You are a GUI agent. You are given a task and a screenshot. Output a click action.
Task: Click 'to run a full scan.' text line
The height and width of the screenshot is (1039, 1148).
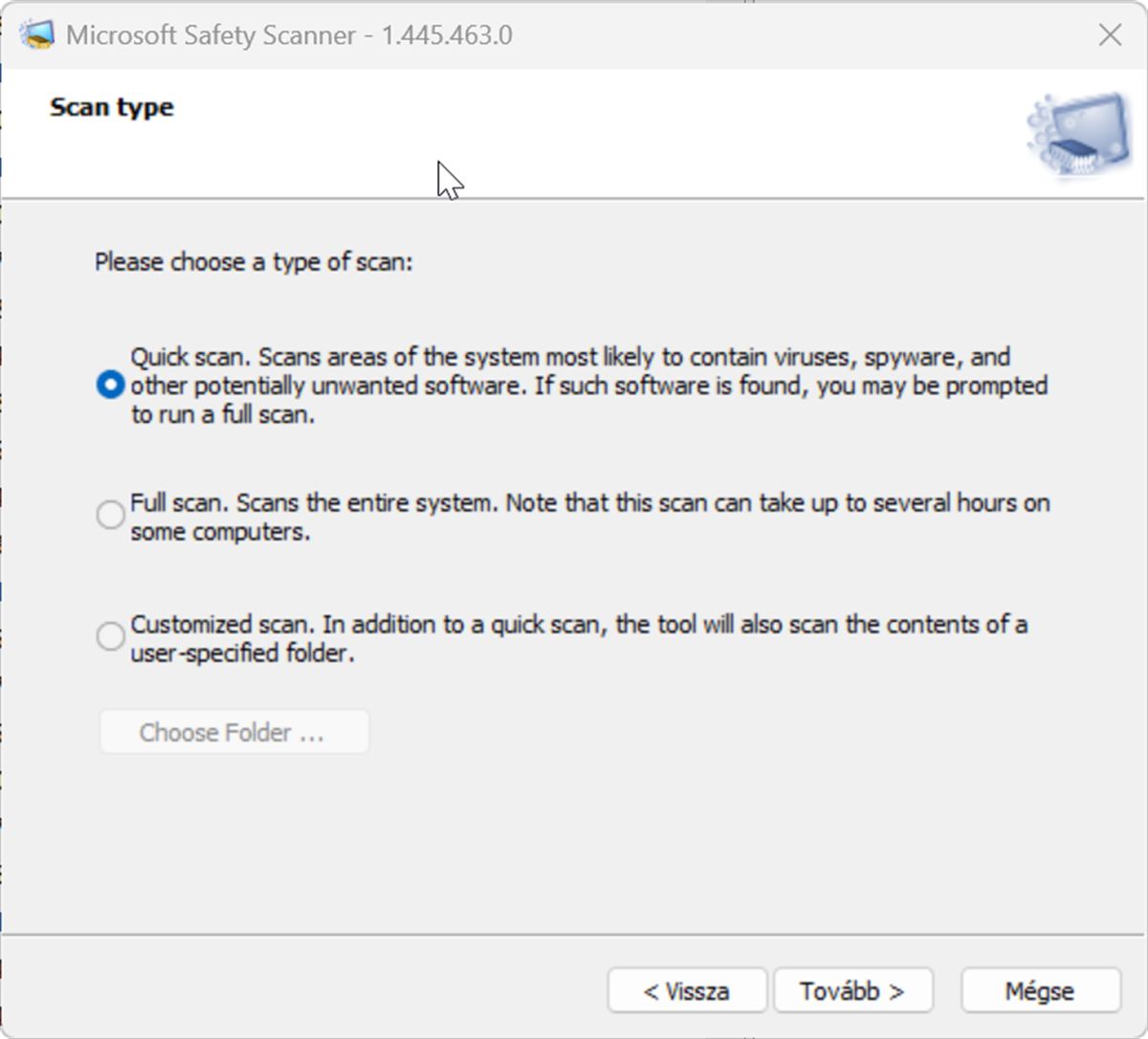point(223,415)
